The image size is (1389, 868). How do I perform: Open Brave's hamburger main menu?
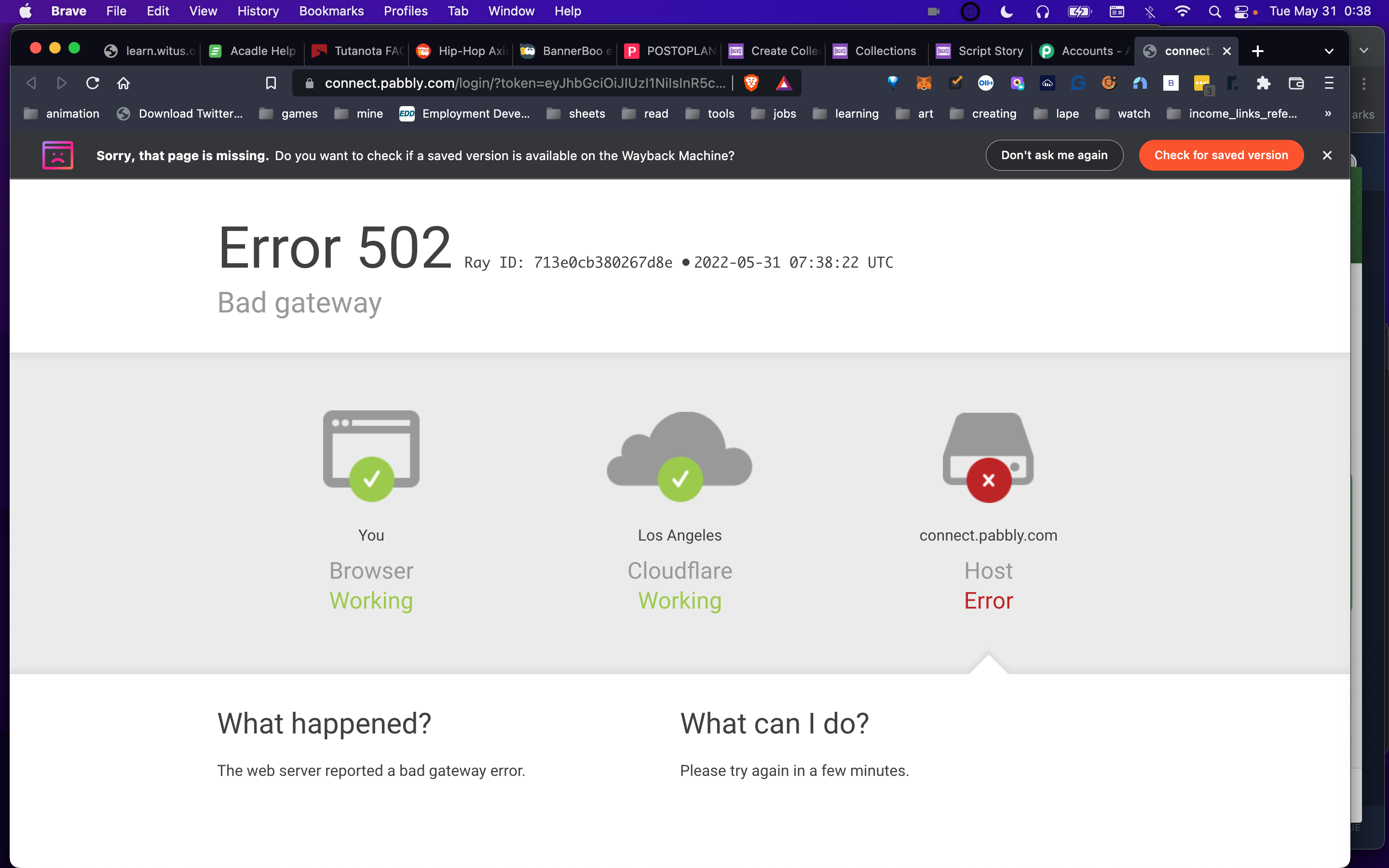click(x=1329, y=83)
